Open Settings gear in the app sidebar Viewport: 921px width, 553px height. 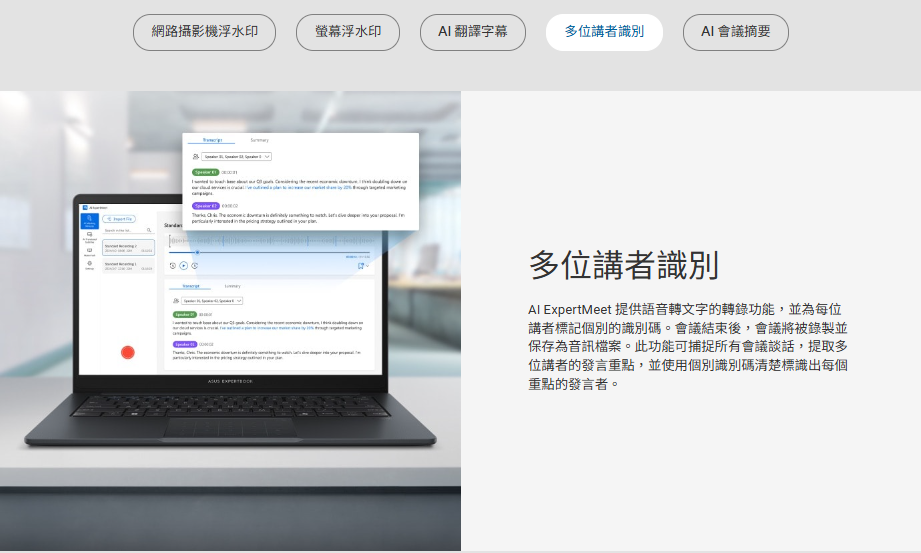(89, 265)
